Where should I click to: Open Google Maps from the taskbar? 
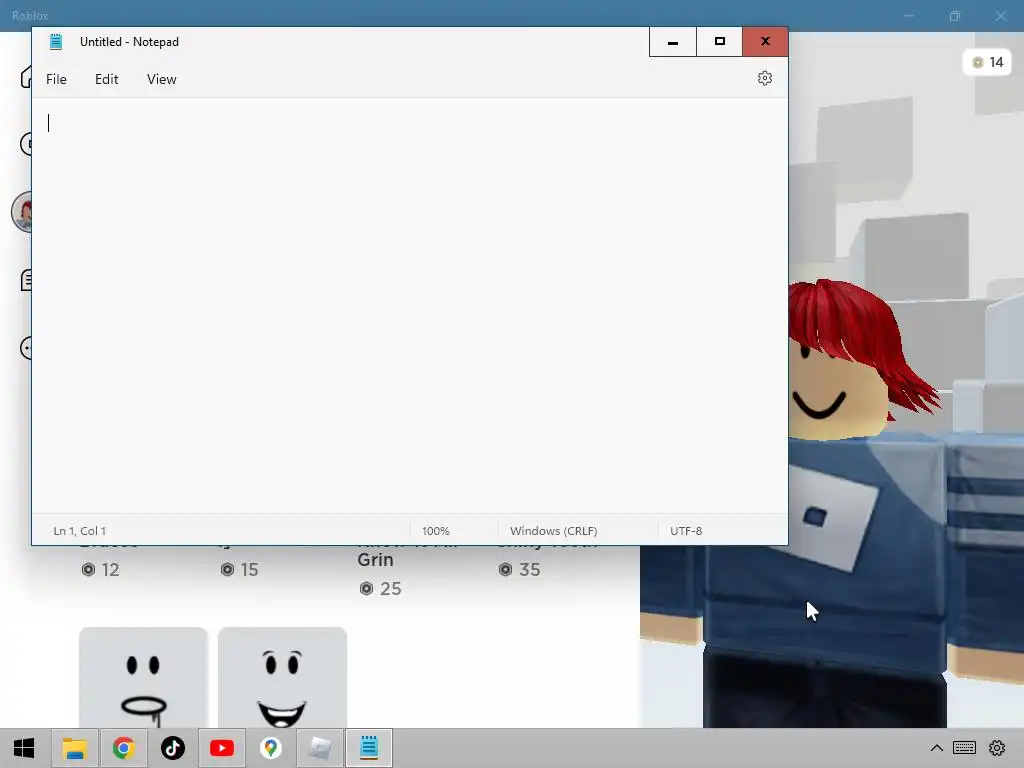[x=271, y=748]
